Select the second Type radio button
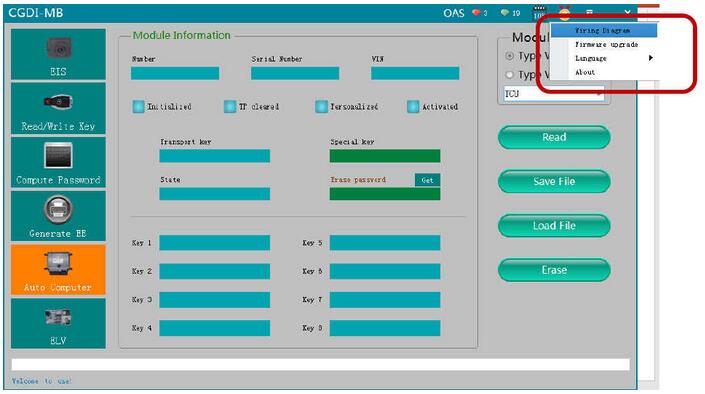This screenshot has width=705, height=394. click(509, 75)
